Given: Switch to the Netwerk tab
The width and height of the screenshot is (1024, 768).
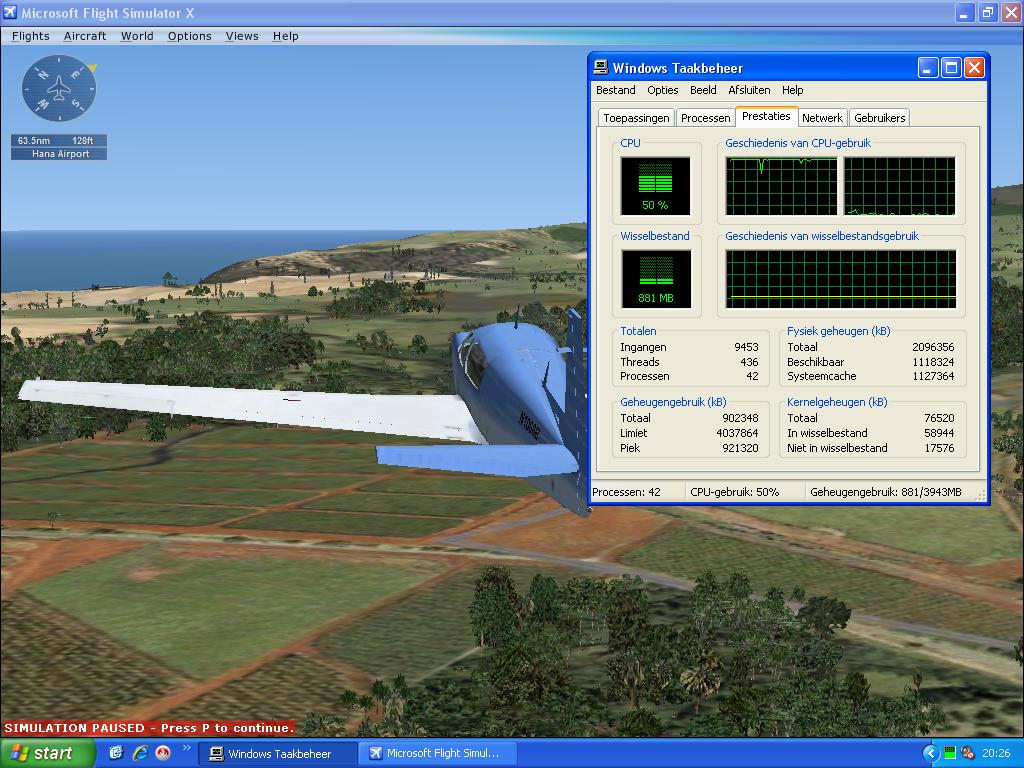Looking at the screenshot, I should pyautogui.click(x=822, y=118).
